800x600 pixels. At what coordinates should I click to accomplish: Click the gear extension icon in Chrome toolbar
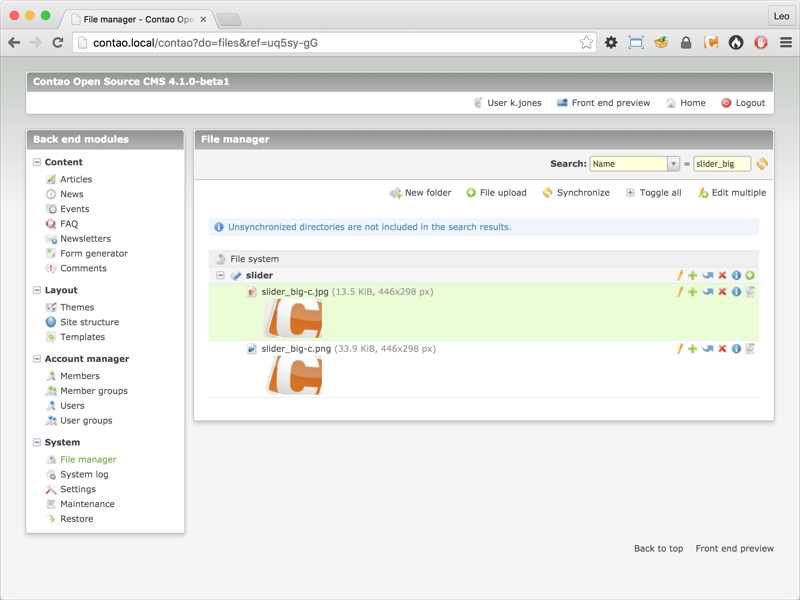click(x=611, y=42)
